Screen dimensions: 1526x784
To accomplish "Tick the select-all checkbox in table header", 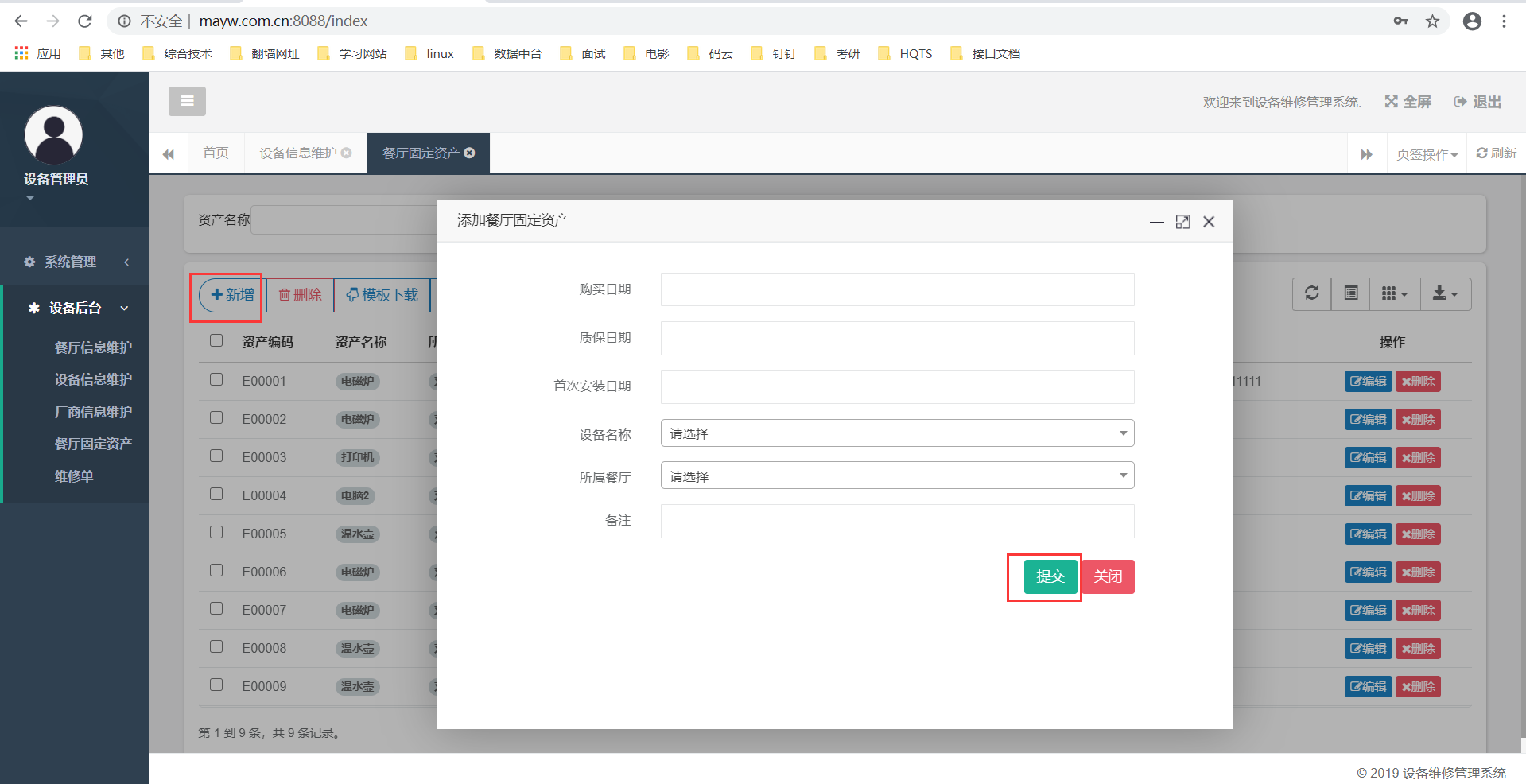I will coord(216,340).
